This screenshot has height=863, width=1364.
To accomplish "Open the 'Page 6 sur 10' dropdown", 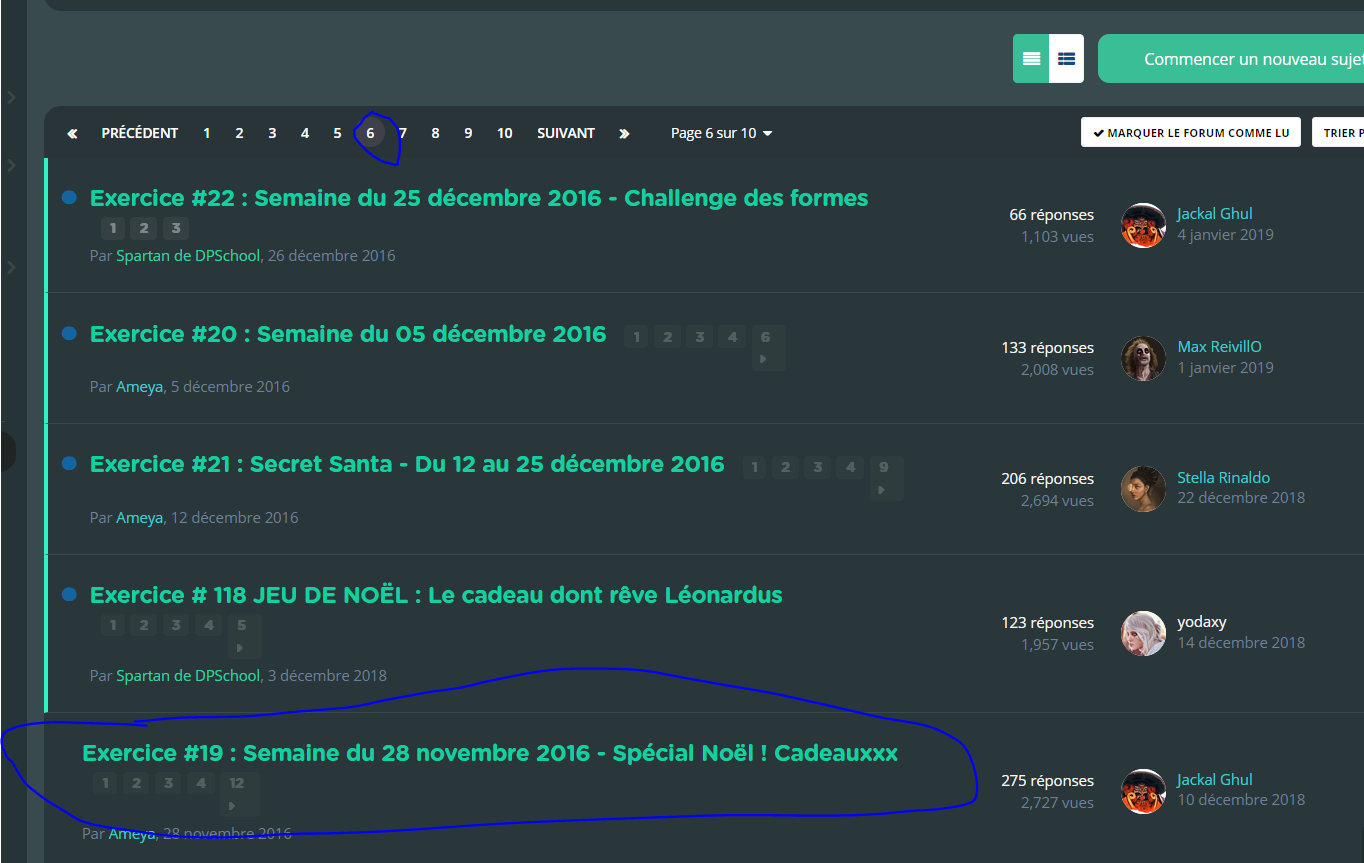I will click(721, 133).
